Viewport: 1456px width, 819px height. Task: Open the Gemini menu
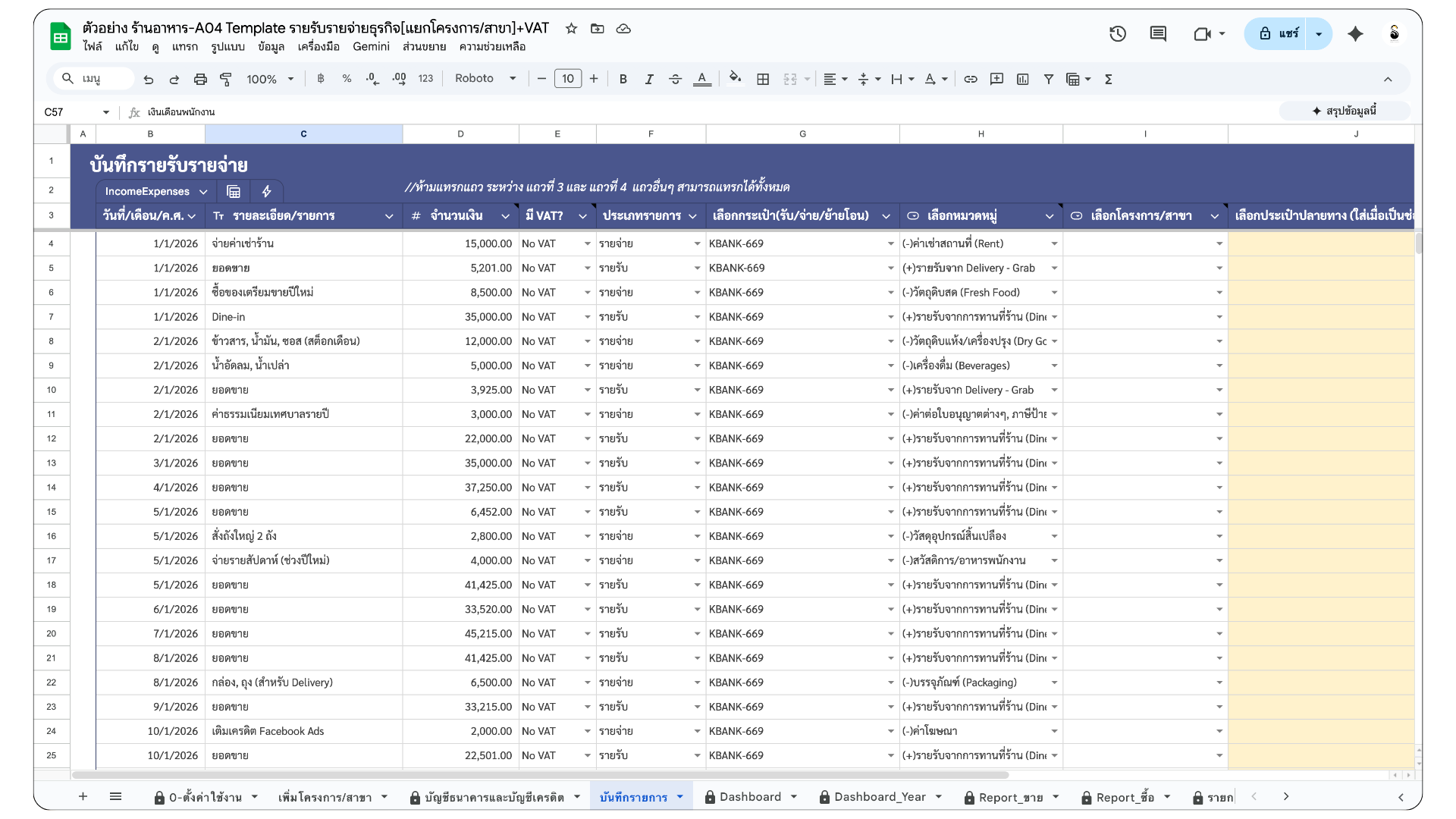click(371, 47)
